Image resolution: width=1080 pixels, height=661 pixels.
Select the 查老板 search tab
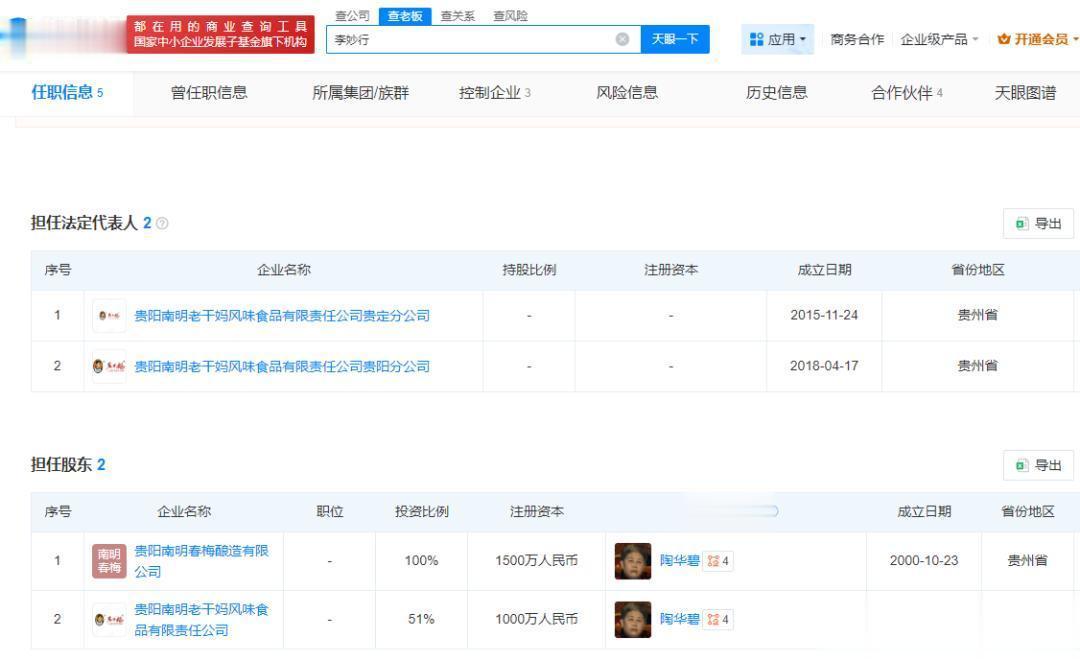tap(405, 16)
